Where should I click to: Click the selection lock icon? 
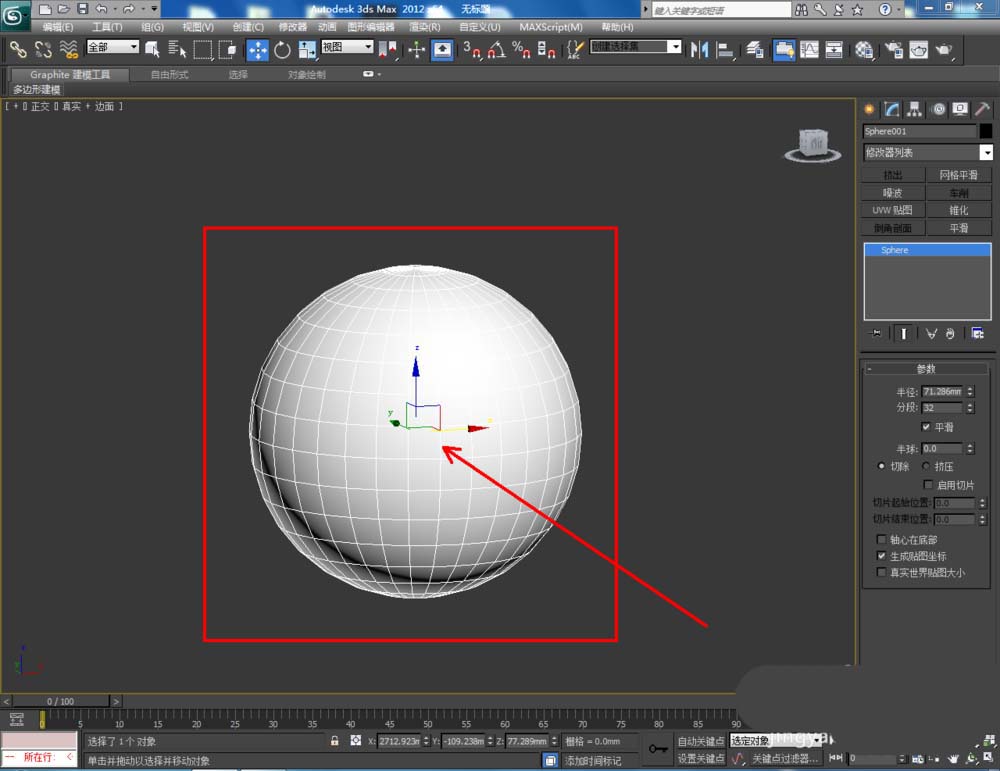tap(335, 741)
